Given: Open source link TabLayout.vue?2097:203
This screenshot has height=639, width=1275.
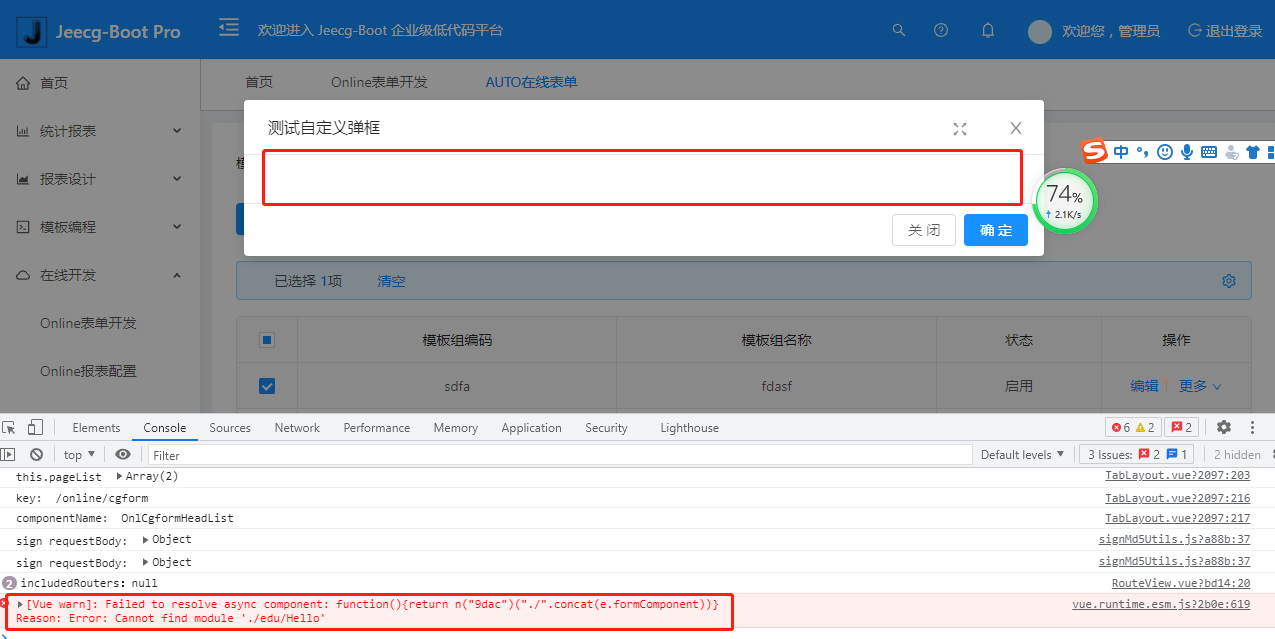Looking at the screenshot, I should pos(1177,477).
